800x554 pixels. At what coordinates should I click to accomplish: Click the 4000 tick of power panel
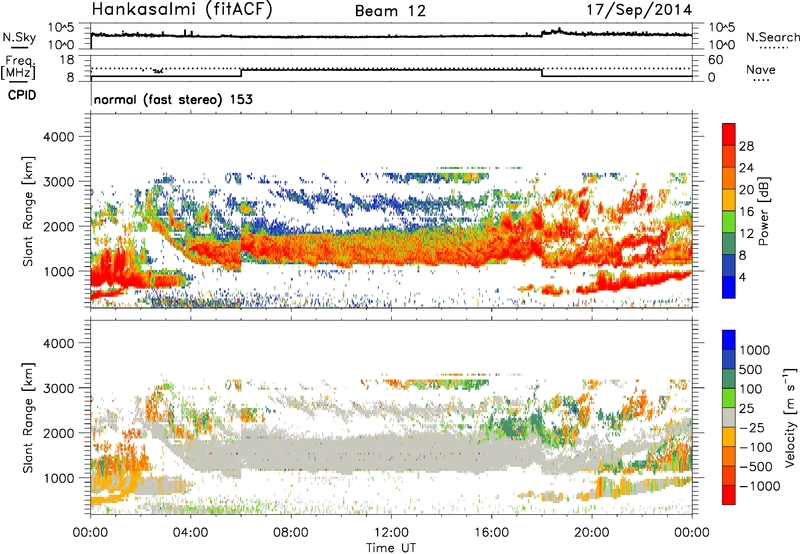click(x=58, y=137)
